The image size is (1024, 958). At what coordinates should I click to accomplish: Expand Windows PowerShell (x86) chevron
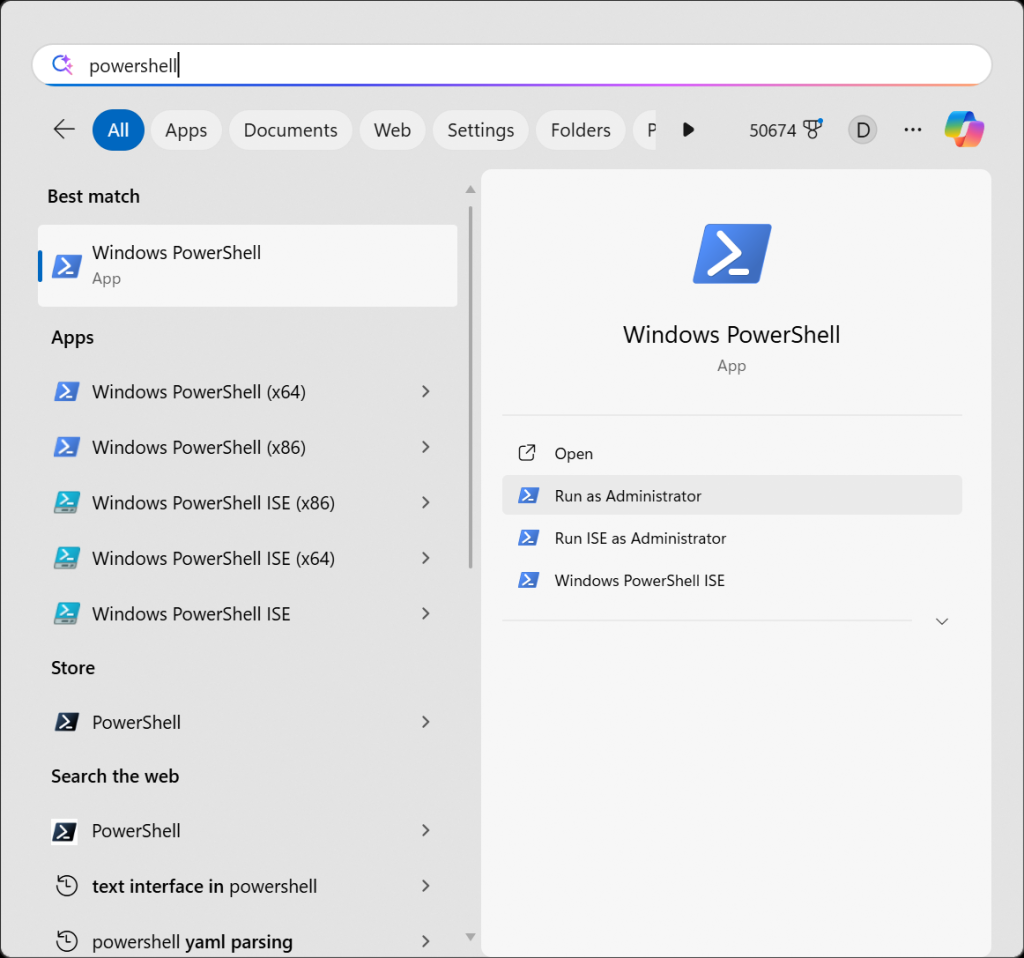tap(426, 447)
